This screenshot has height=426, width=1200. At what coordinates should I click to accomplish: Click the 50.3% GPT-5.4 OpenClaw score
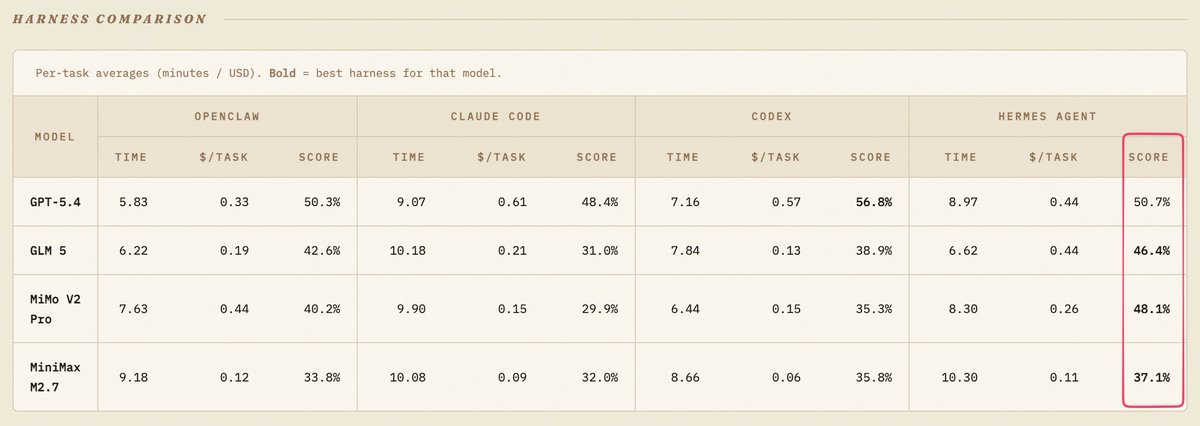(x=321, y=202)
